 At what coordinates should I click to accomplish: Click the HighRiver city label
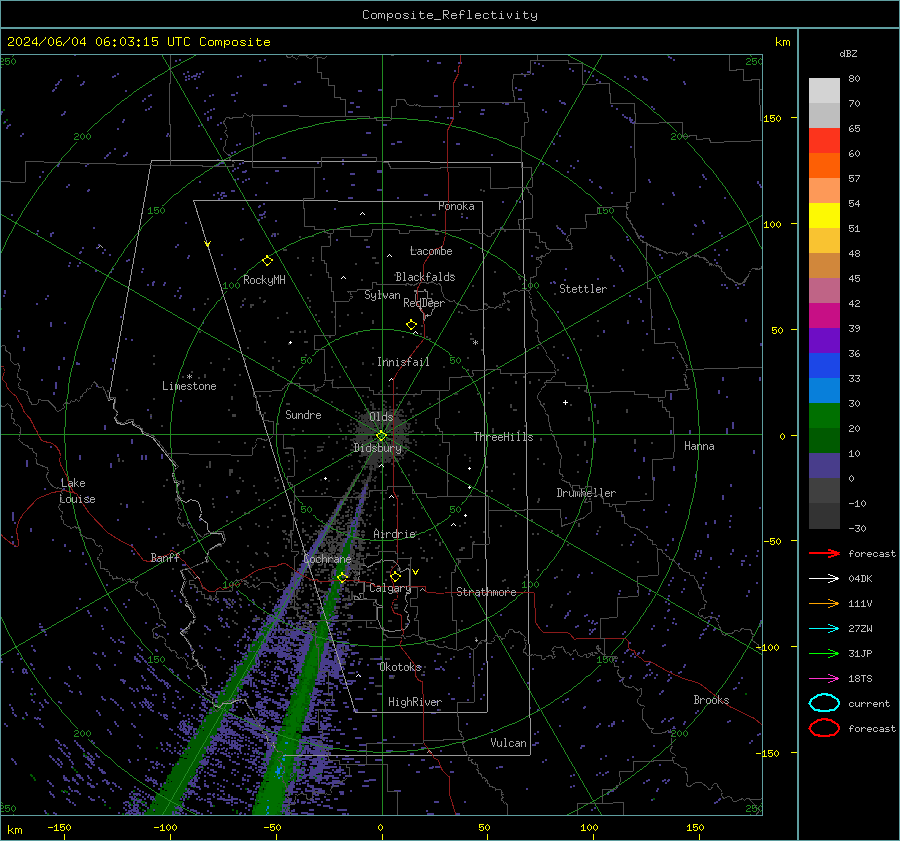click(415, 702)
